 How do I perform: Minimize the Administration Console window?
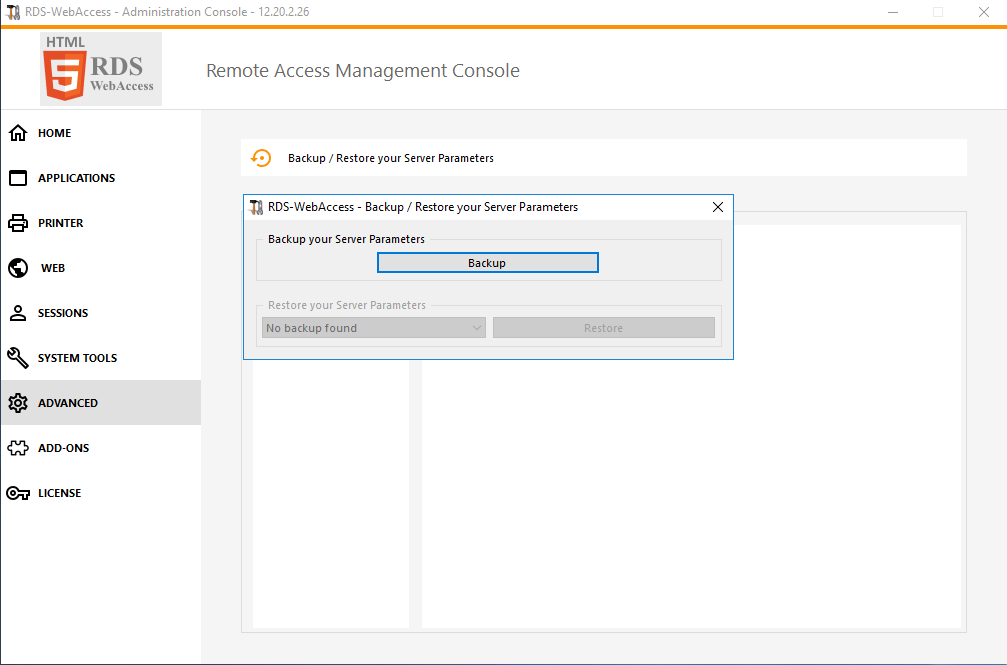893,12
